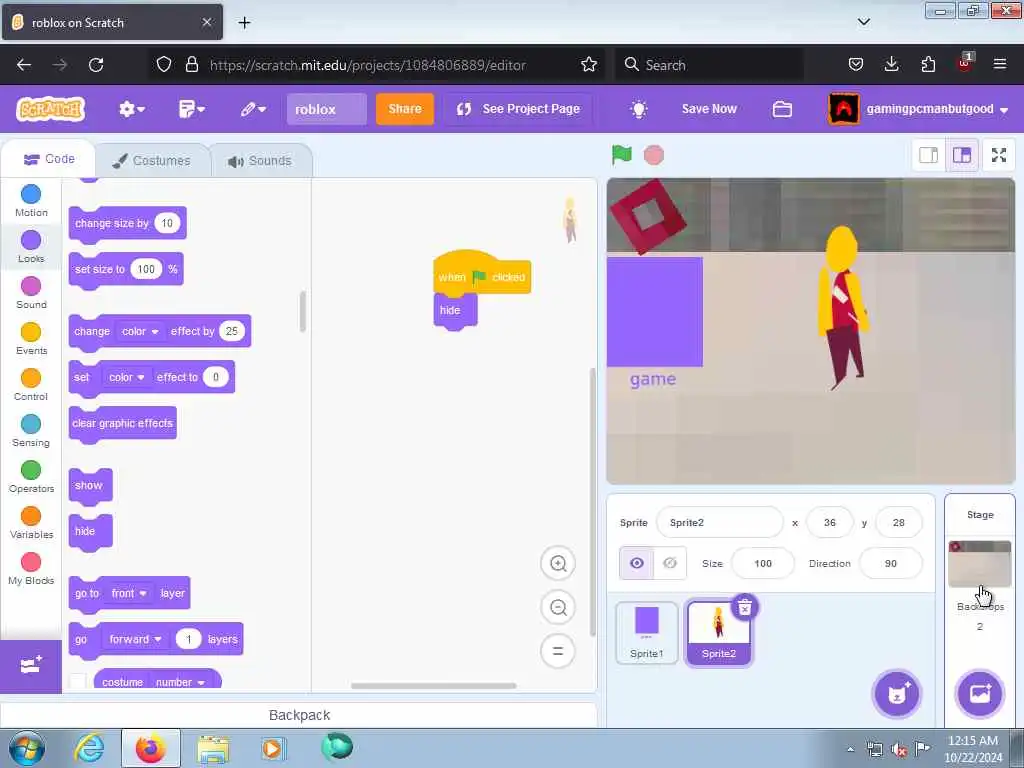Switch to large stage layout
Image resolution: width=1024 pixels, height=768 pixels.
pos(962,155)
